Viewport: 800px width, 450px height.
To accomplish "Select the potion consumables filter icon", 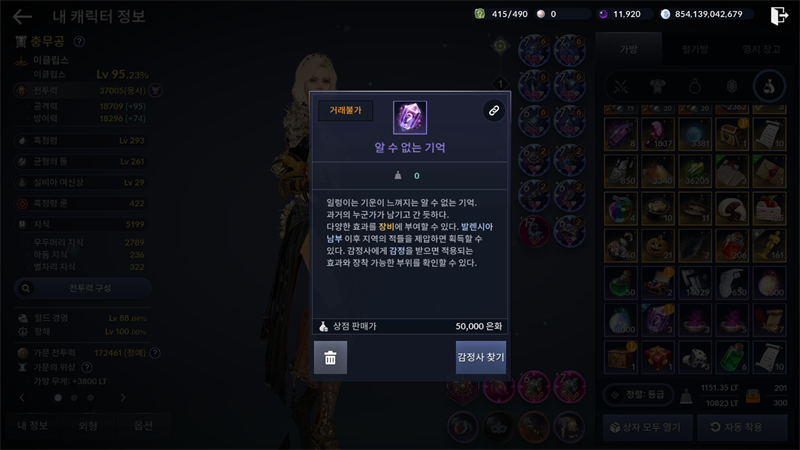I will click(769, 86).
